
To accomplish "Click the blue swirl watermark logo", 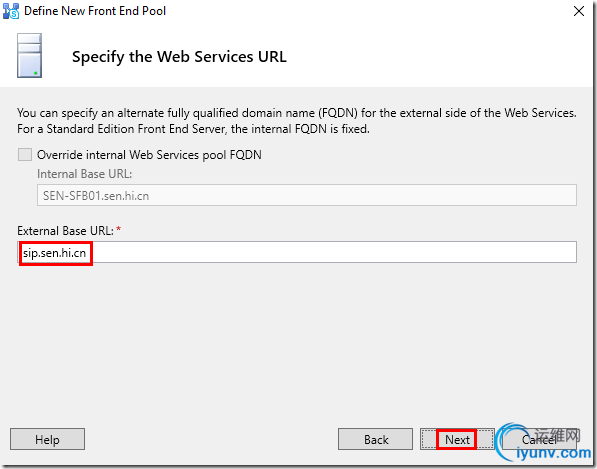I will coord(513,442).
